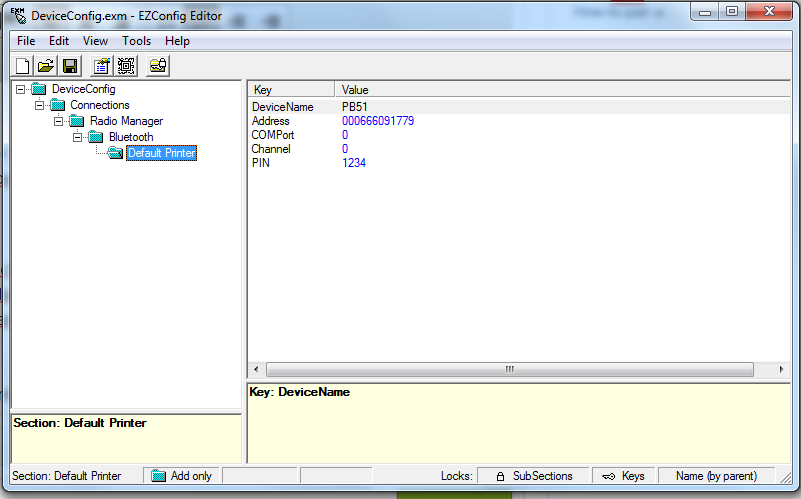Image resolution: width=801 pixels, height=499 pixels.
Task: Click the Channel value 0
Action: [345, 149]
